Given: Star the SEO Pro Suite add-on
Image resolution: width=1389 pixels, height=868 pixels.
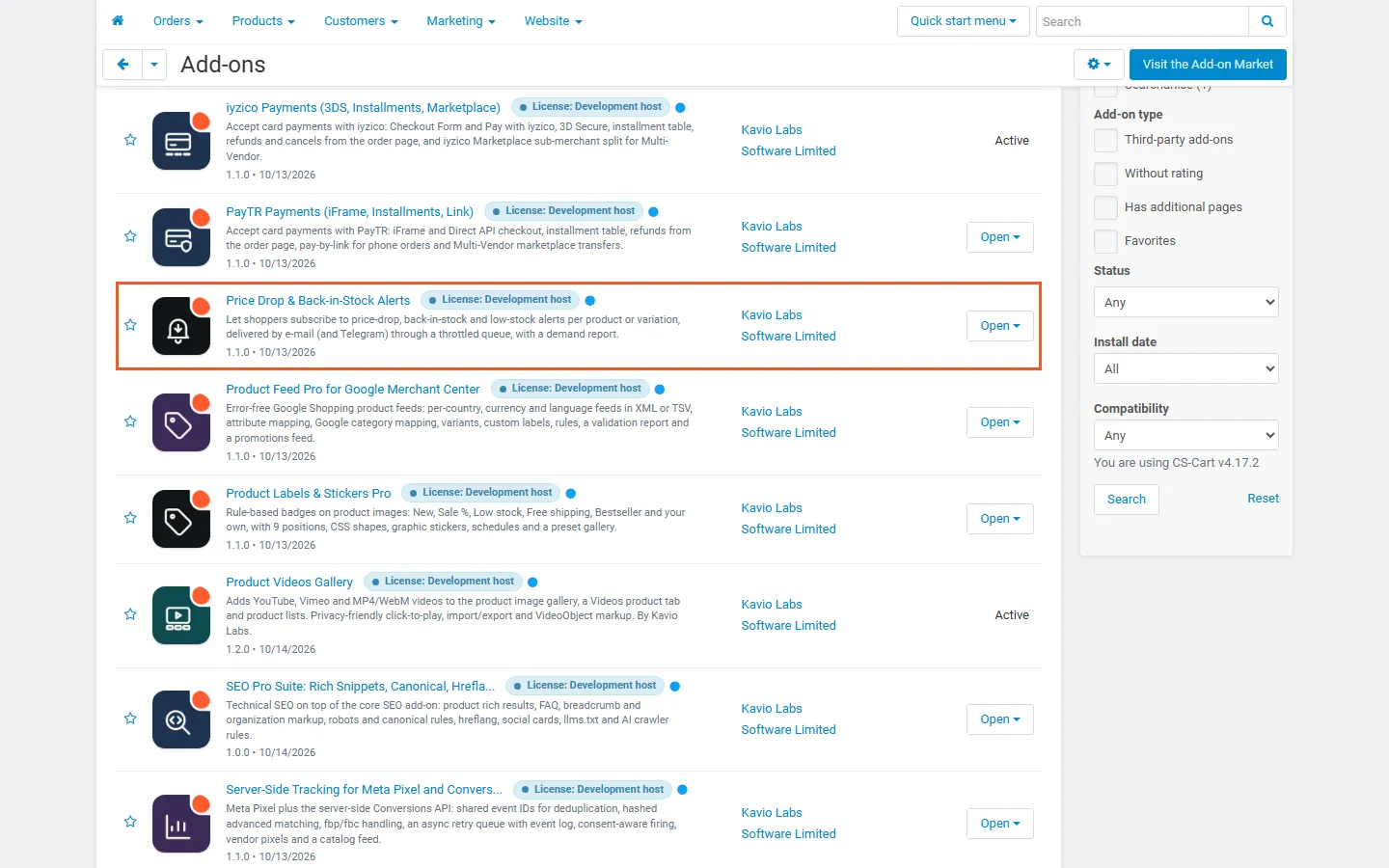Looking at the screenshot, I should click(130, 719).
